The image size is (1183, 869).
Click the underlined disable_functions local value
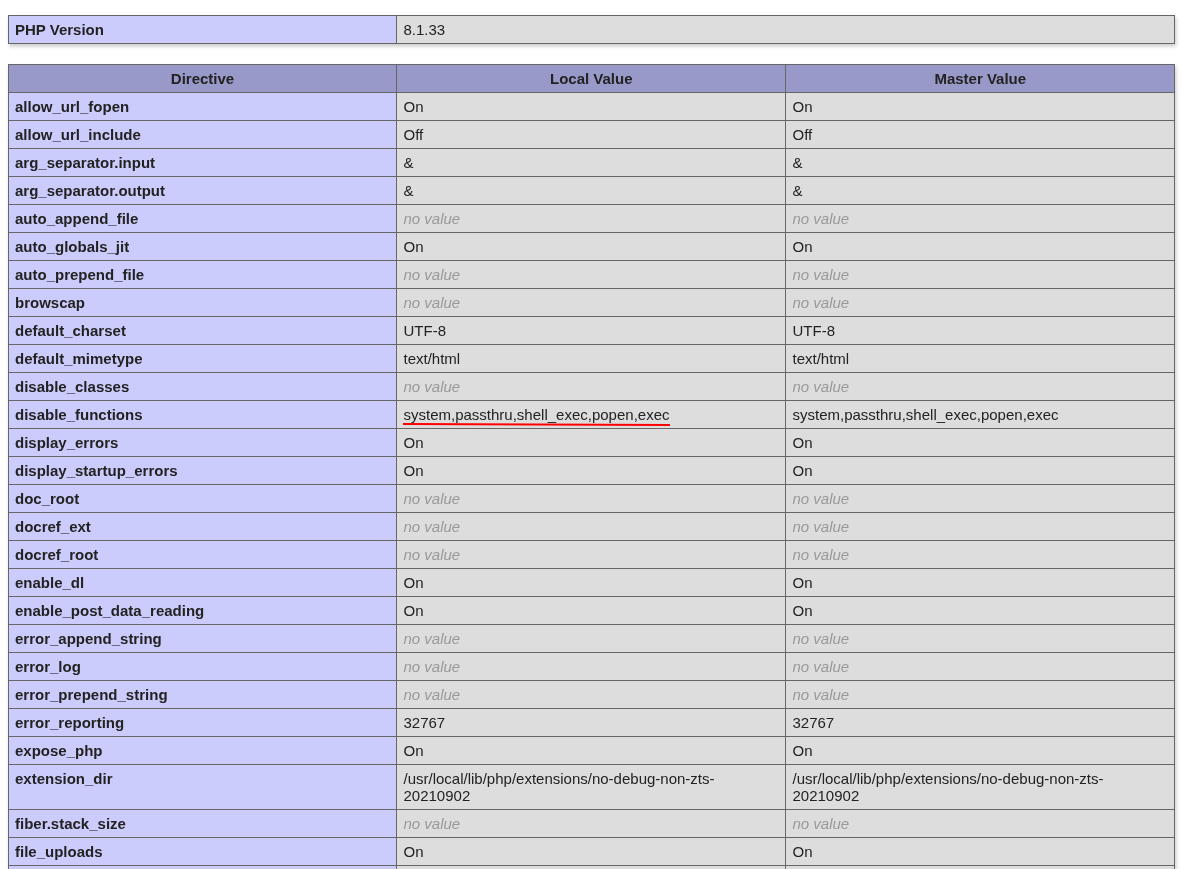pos(536,415)
